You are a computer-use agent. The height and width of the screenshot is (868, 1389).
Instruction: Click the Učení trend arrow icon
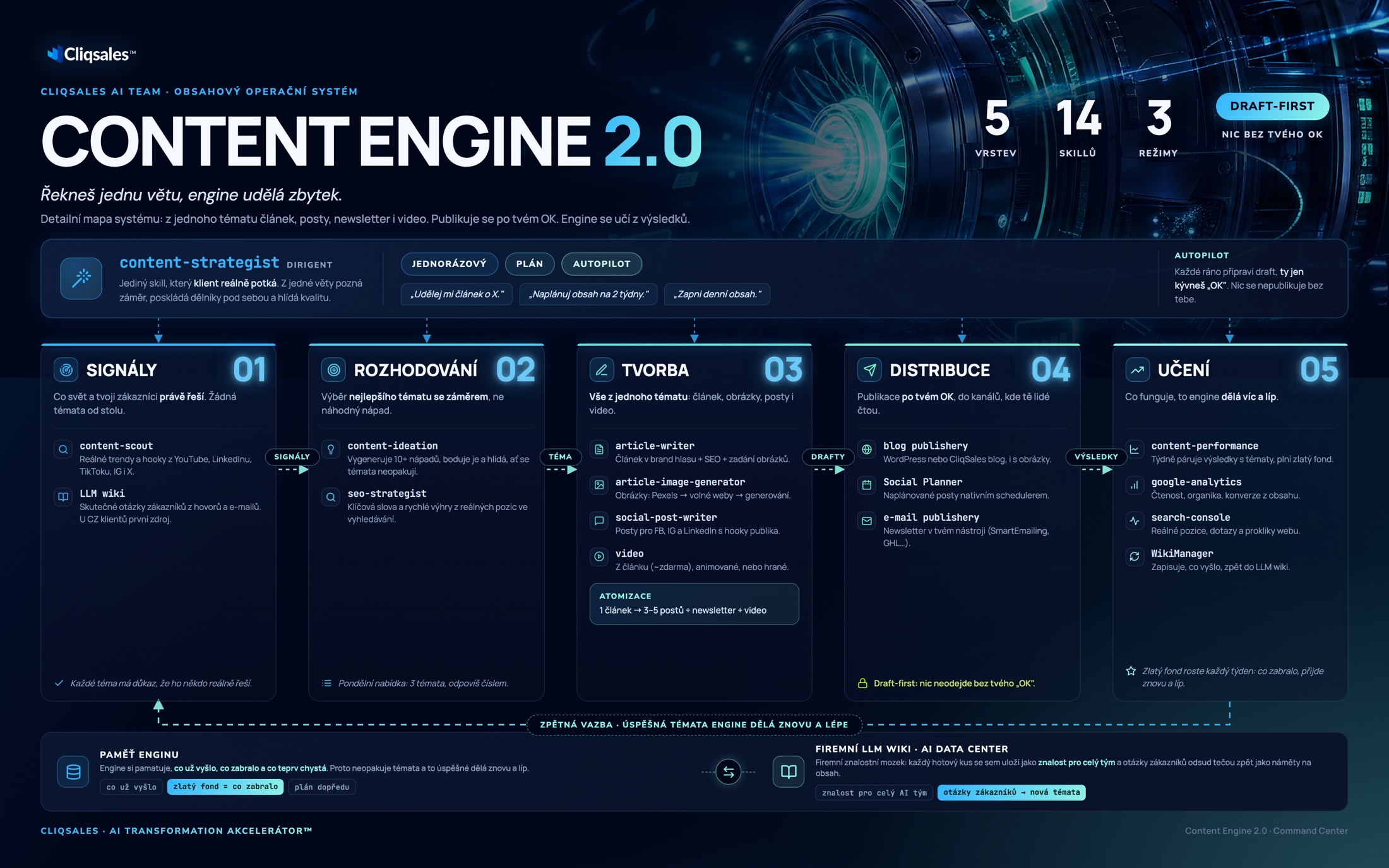click(x=1137, y=369)
